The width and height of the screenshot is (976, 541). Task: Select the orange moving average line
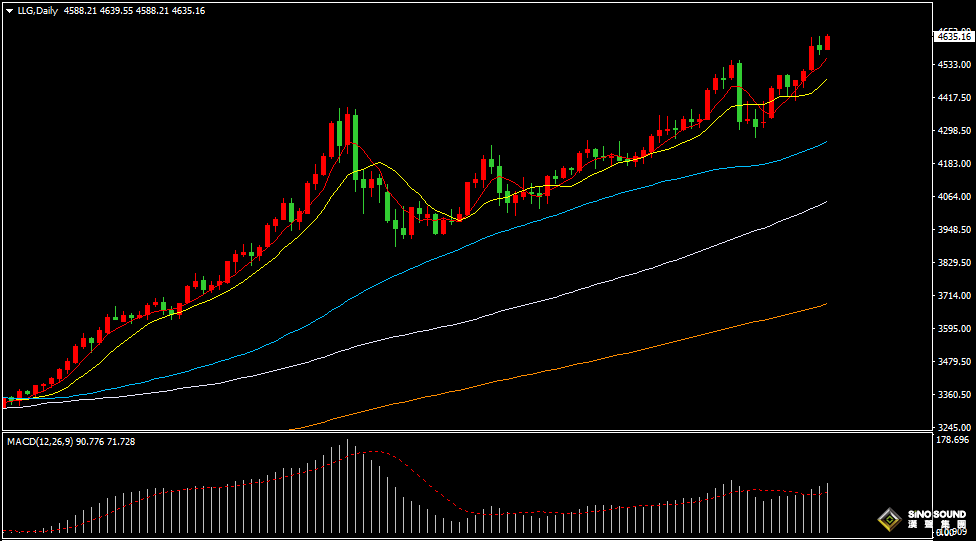click(x=600, y=357)
